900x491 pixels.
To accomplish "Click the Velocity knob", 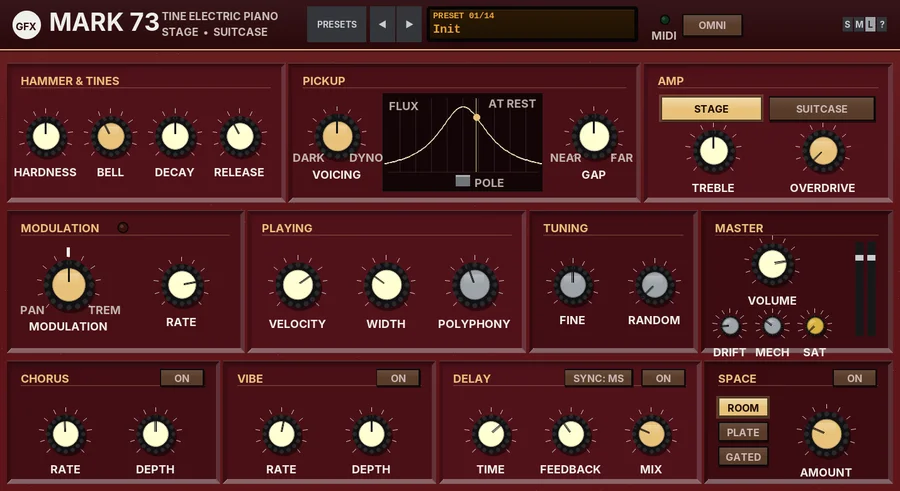I will tap(298, 286).
